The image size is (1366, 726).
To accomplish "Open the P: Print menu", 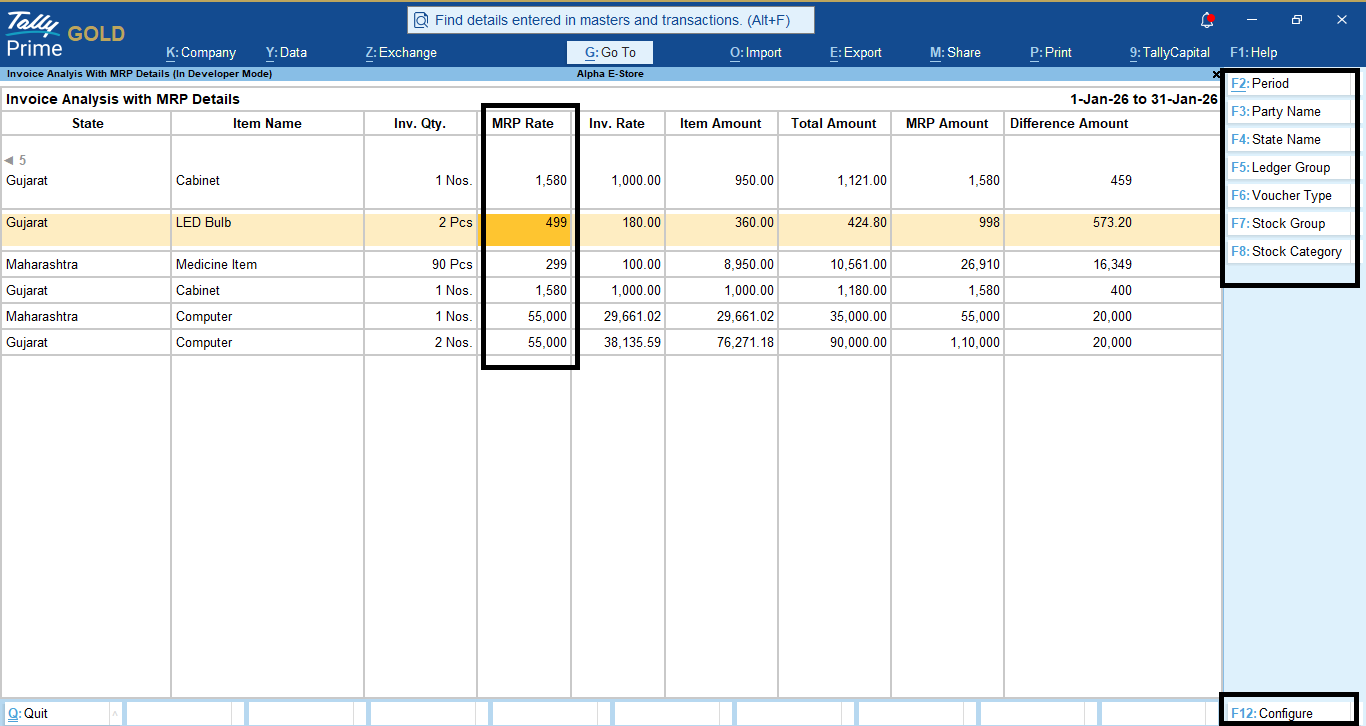I will coord(1051,53).
